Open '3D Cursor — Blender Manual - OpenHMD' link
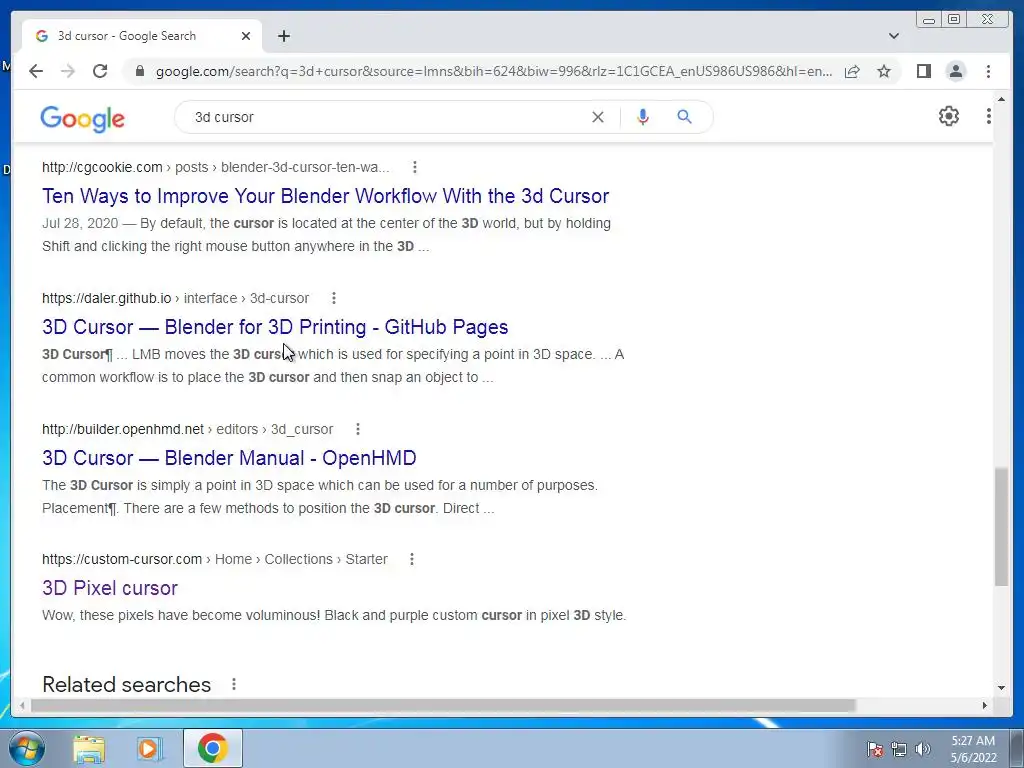This screenshot has height=768, width=1024. click(229, 458)
